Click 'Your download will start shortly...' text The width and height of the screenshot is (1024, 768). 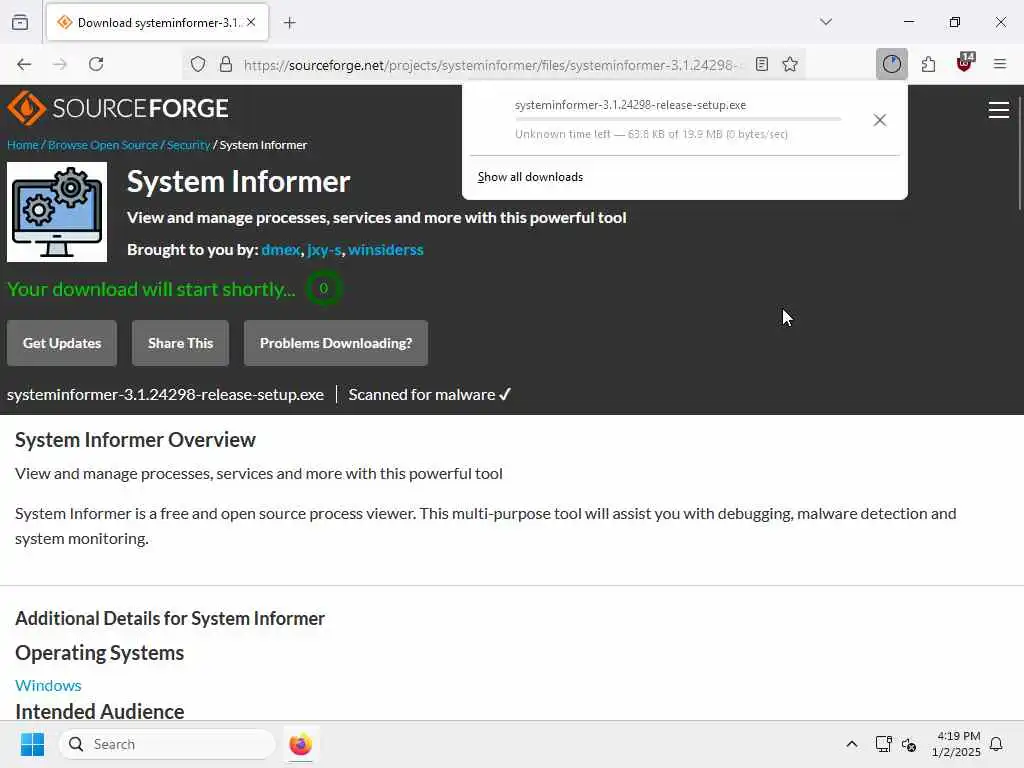(151, 289)
